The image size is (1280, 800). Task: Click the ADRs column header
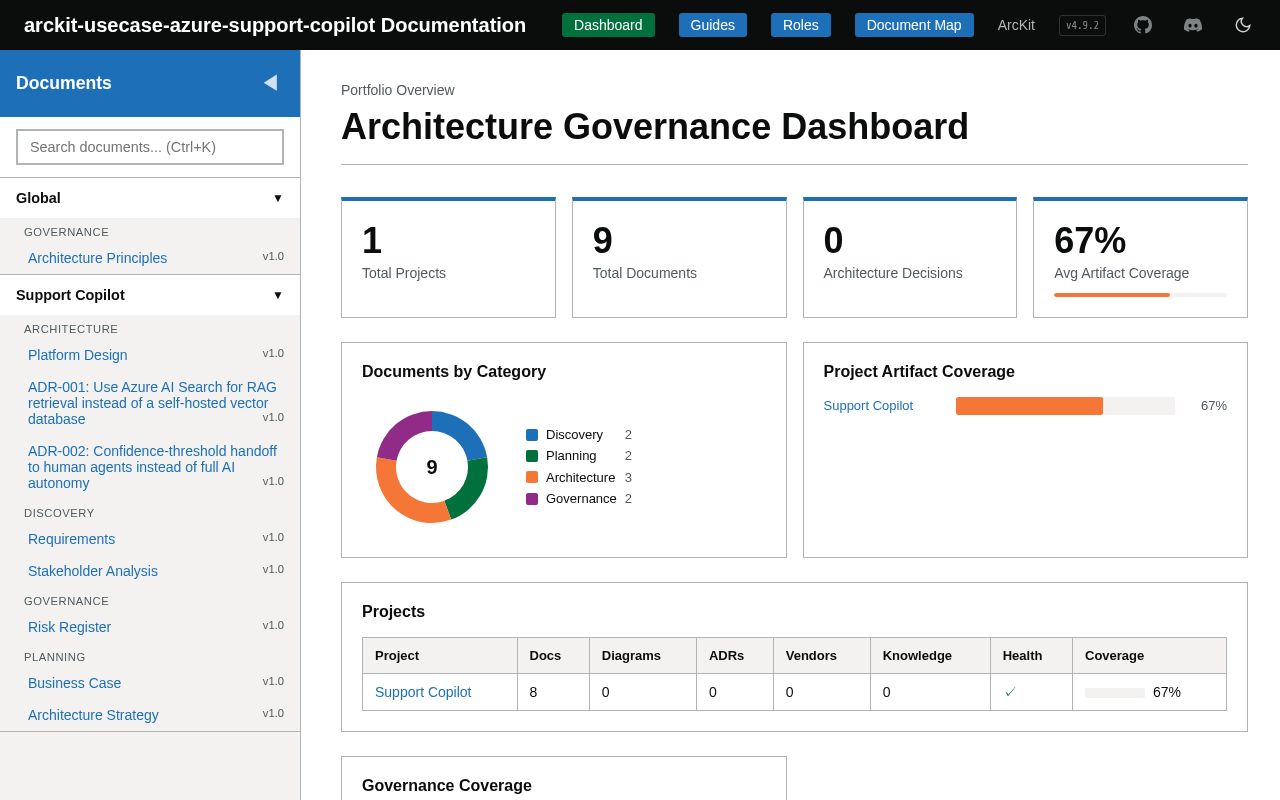pos(735,656)
